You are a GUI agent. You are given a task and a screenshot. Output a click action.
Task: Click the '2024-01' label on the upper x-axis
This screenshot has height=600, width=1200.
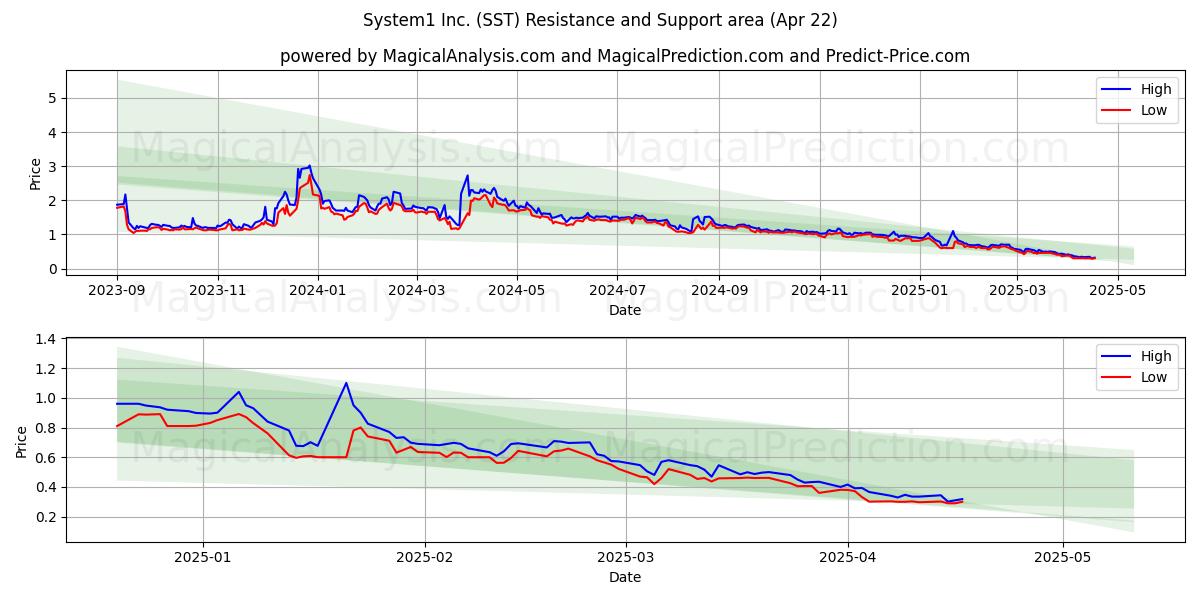318,290
